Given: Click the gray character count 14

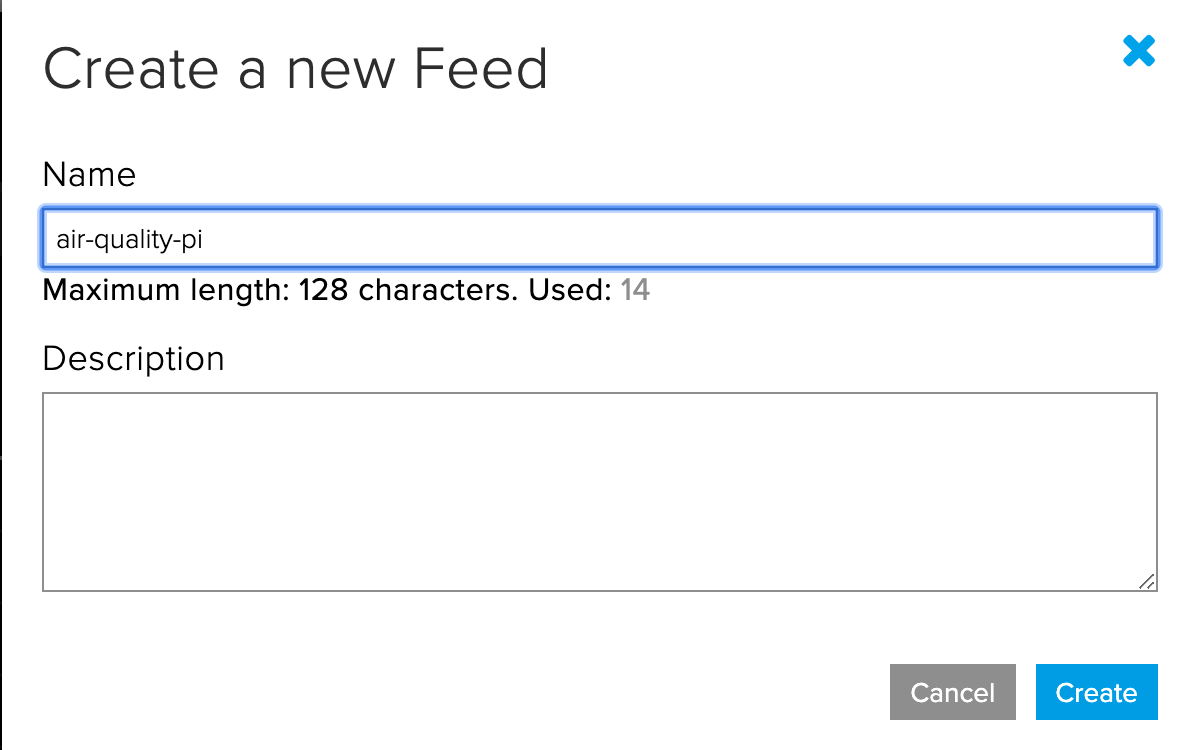Looking at the screenshot, I should 634,291.
